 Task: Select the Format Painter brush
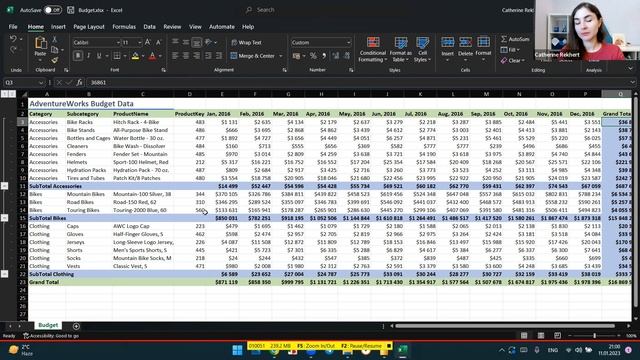[x=55, y=60]
